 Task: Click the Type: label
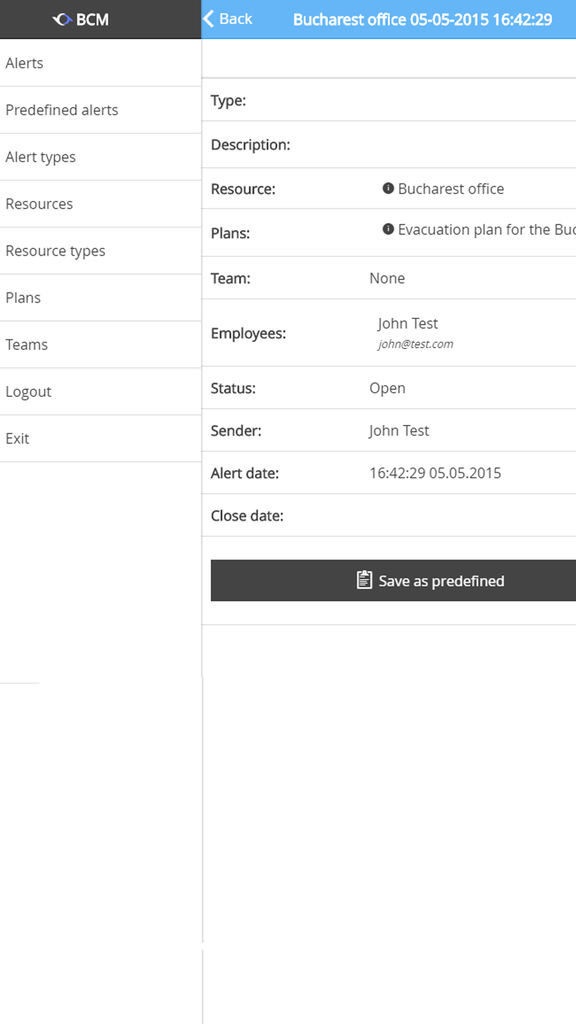pos(228,101)
